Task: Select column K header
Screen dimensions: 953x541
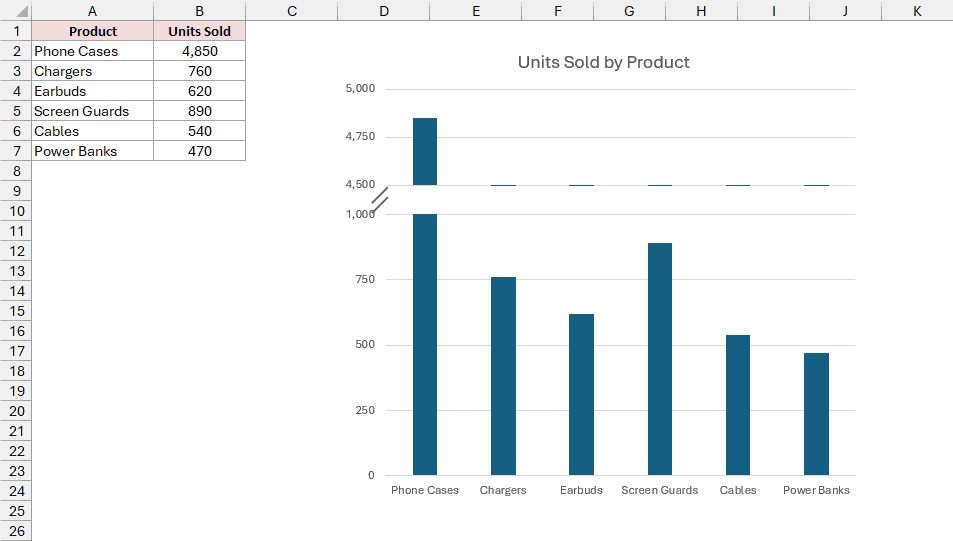Action: (x=917, y=10)
